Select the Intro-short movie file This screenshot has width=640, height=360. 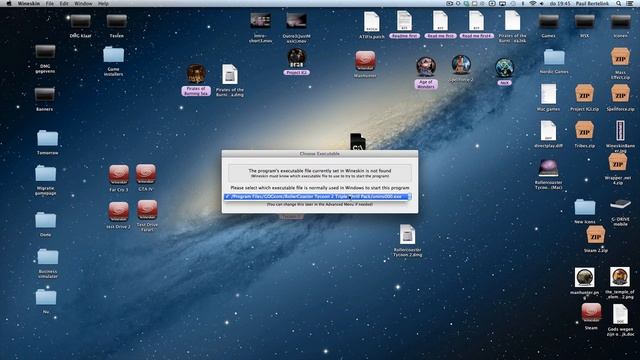[260, 21]
